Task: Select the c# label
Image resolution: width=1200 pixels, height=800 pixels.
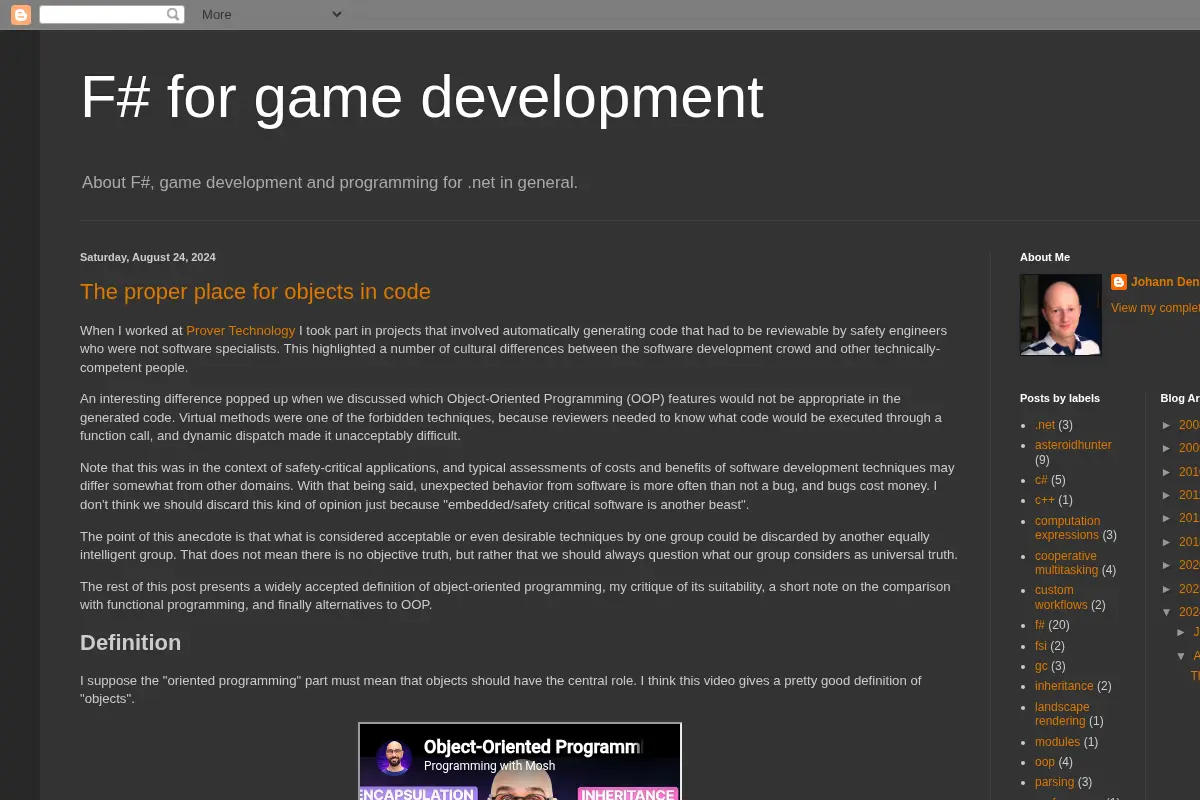Action: tap(1041, 480)
